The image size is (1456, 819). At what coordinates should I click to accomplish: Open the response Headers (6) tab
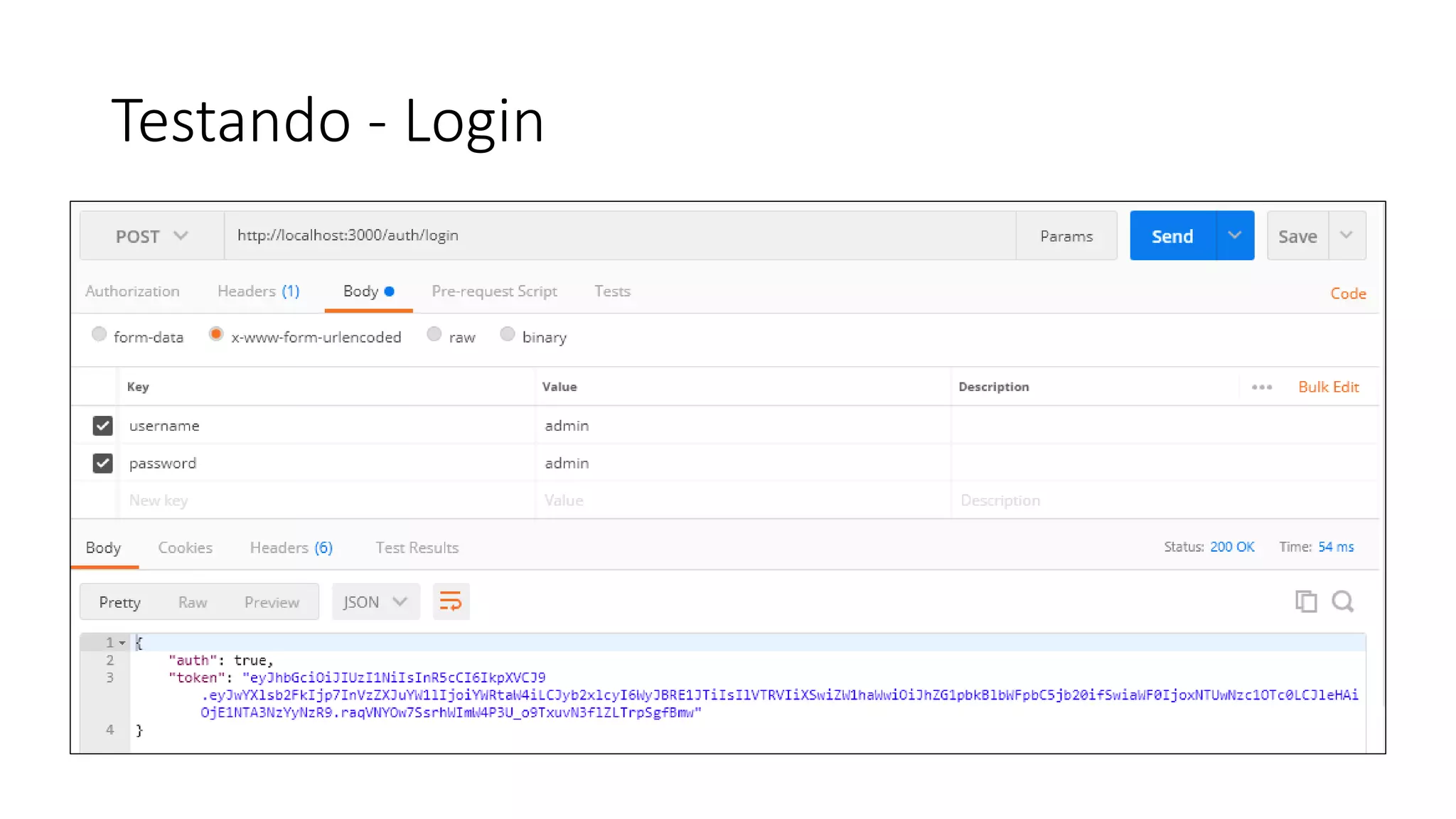[x=291, y=548]
